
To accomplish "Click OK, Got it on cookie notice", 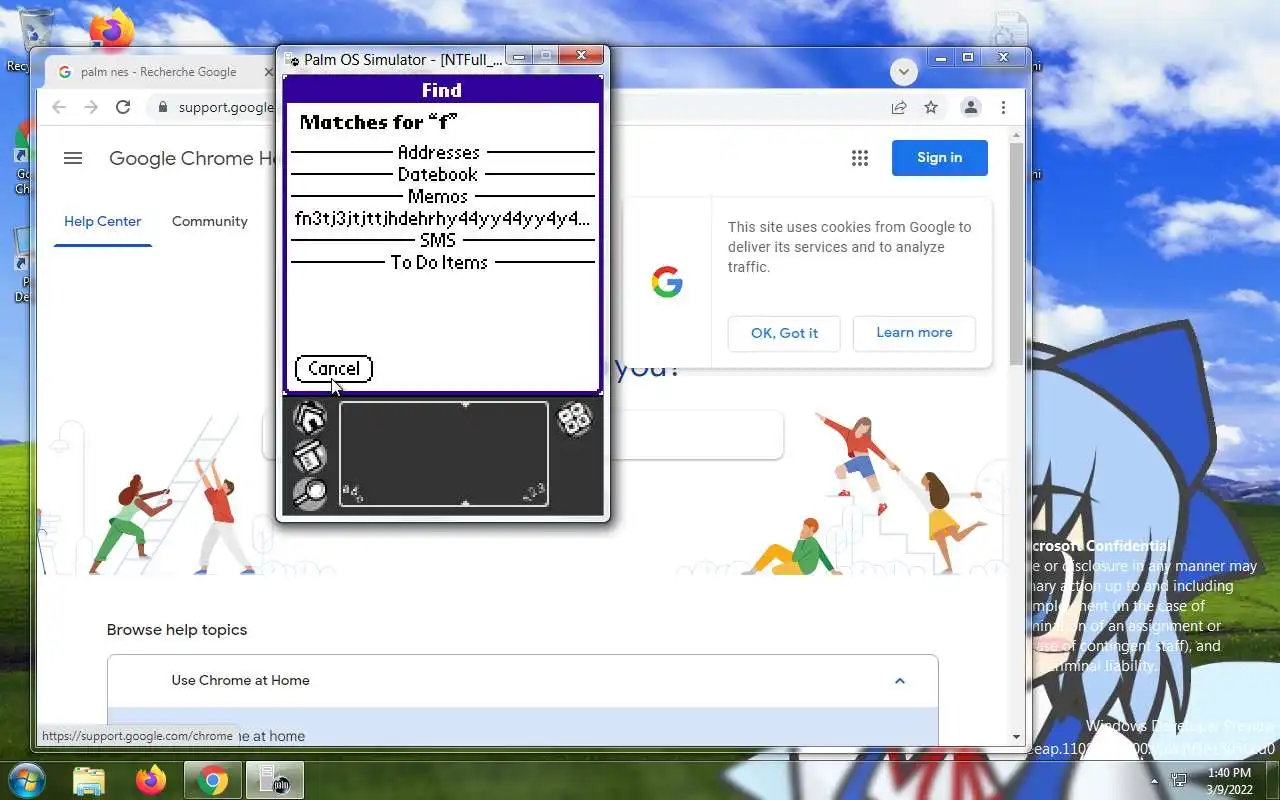I will pyautogui.click(x=784, y=333).
